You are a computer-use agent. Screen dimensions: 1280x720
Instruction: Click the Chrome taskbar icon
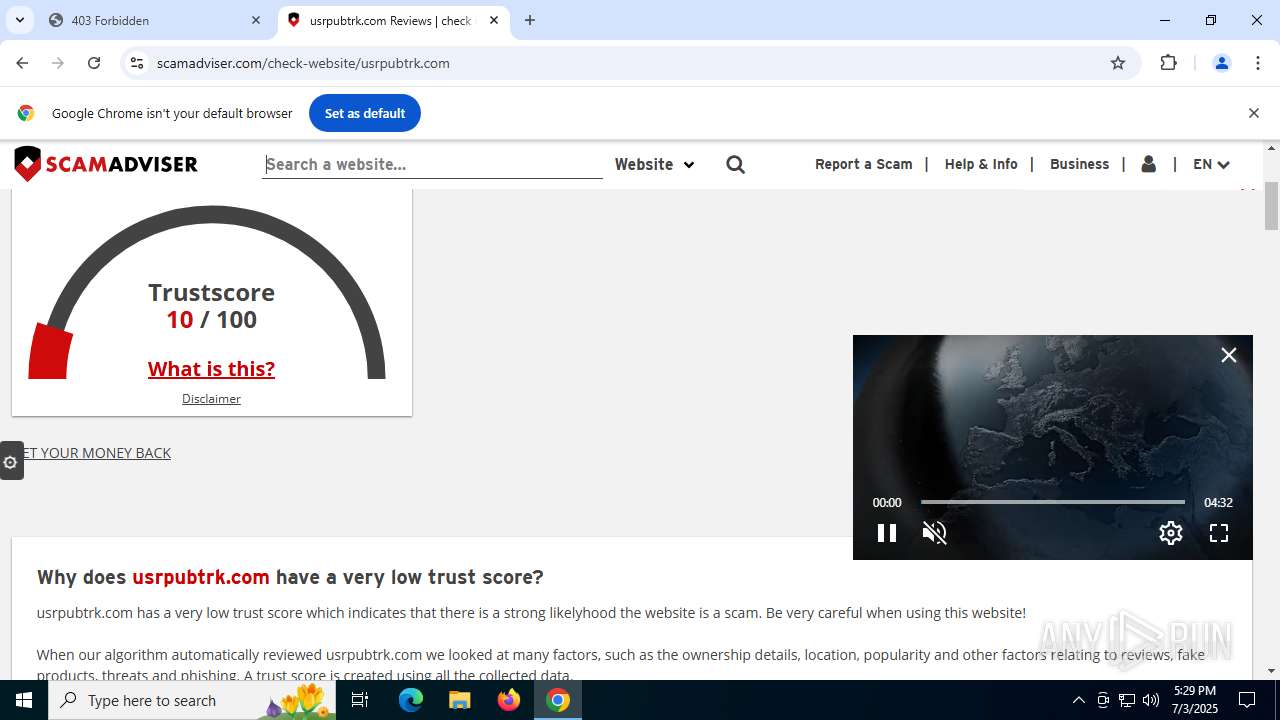tap(558, 700)
